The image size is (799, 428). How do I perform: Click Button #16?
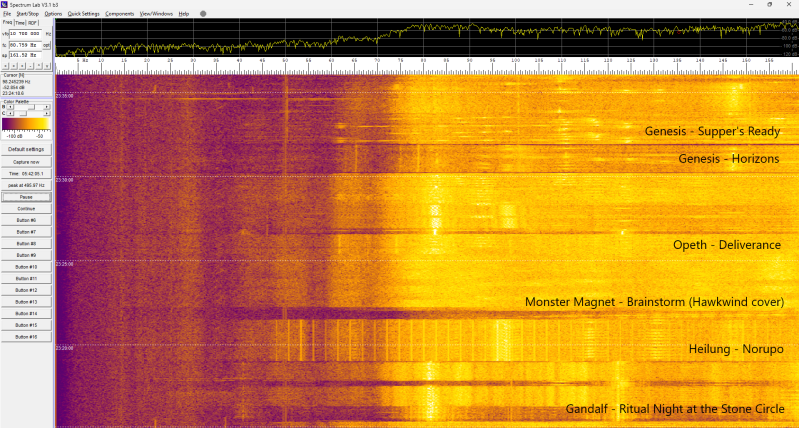coord(26,337)
